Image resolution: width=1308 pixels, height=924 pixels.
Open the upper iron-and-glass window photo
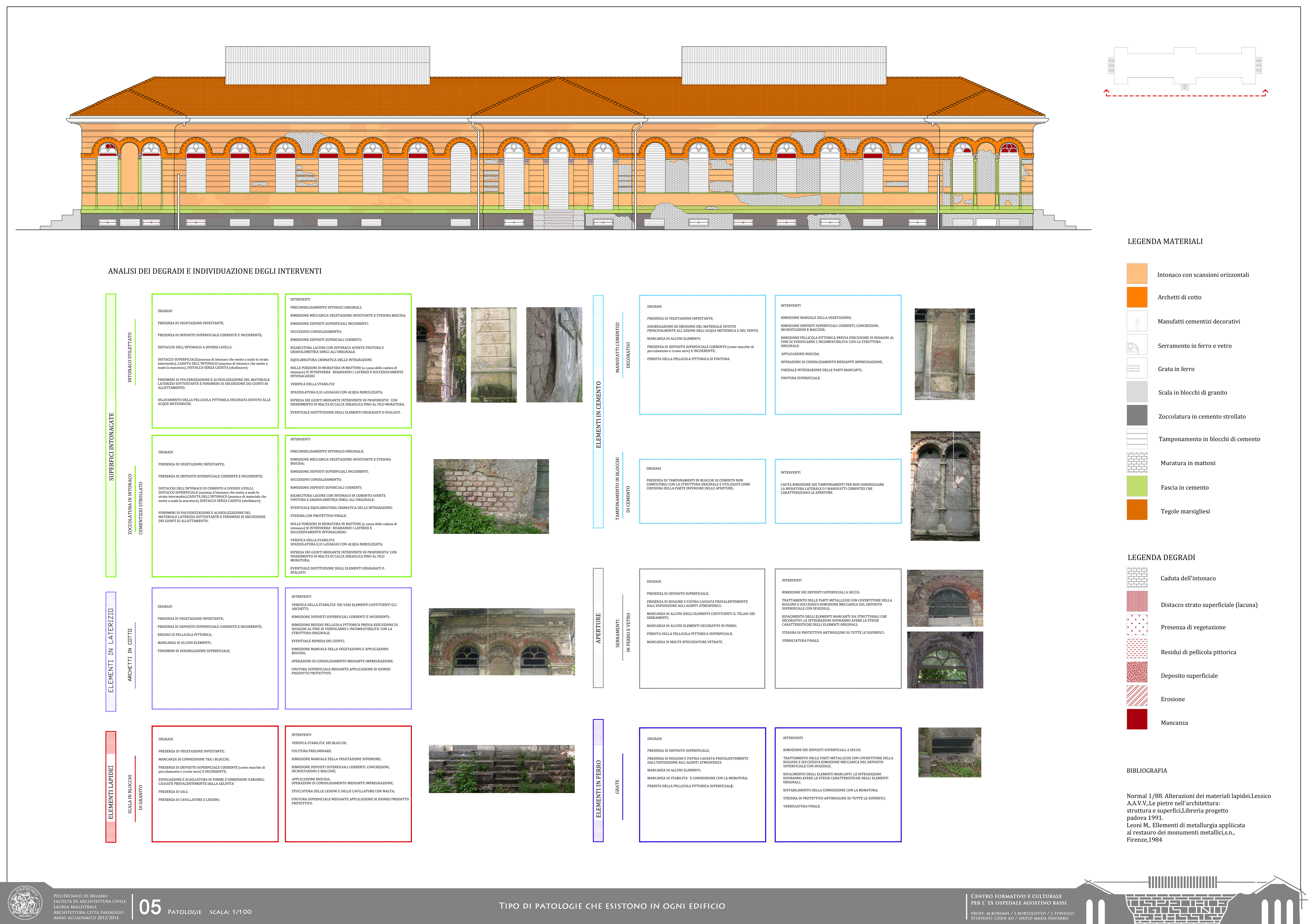(945, 598)
